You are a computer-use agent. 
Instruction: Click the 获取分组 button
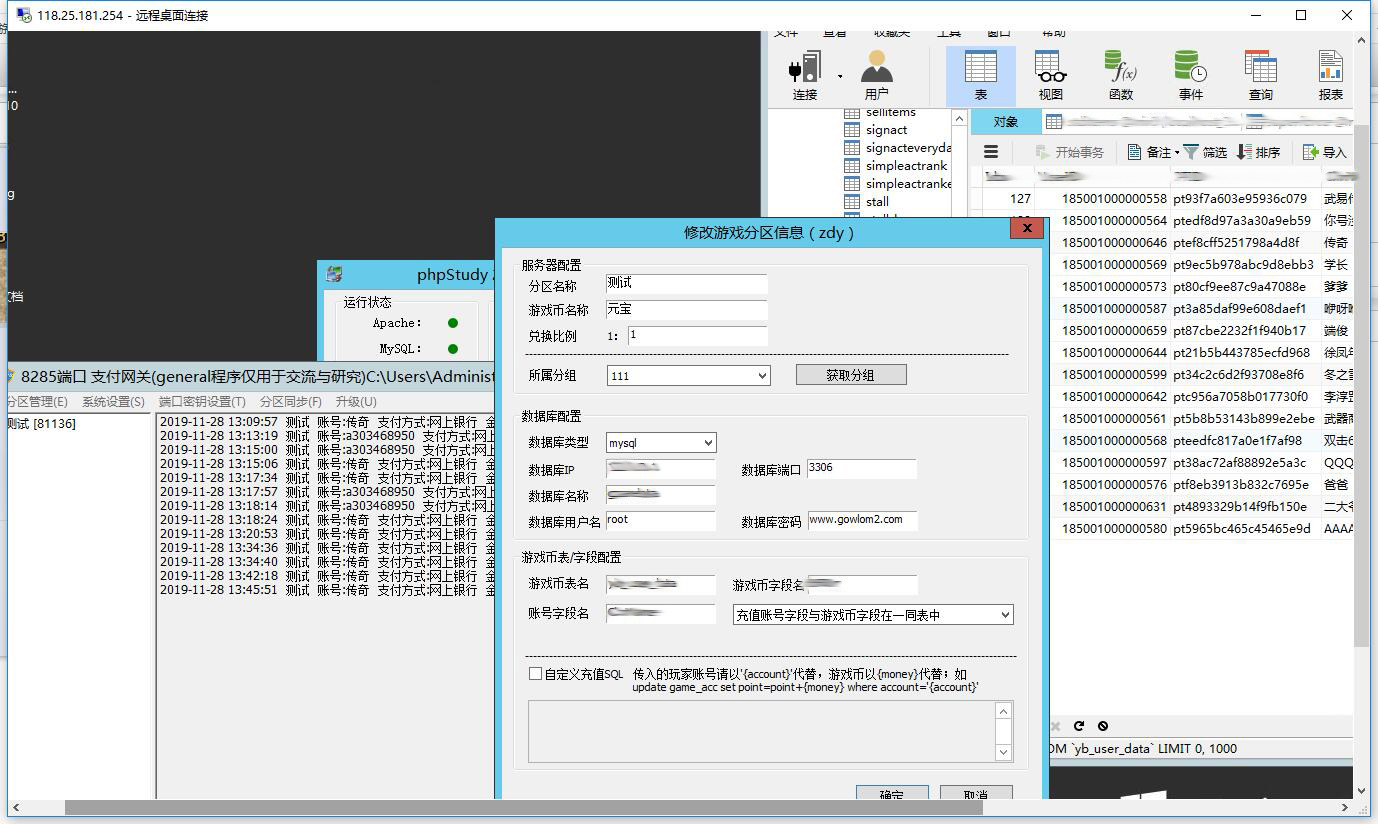tap(850, 375)
